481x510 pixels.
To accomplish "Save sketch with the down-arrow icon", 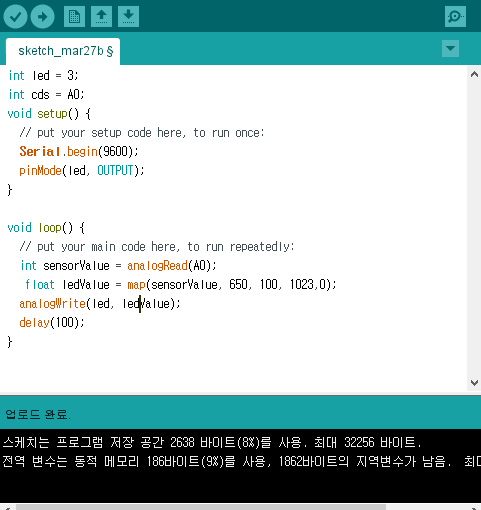I will coord(128,16).
